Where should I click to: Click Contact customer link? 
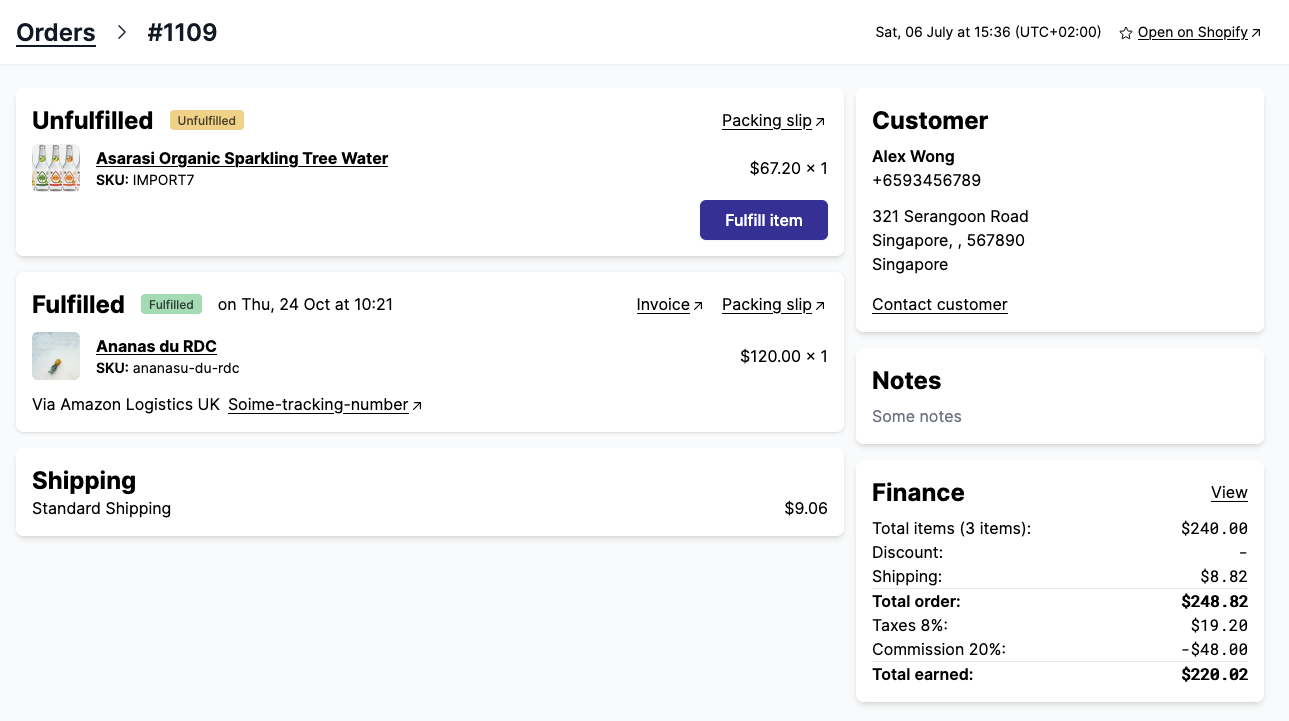pos(939,305)
